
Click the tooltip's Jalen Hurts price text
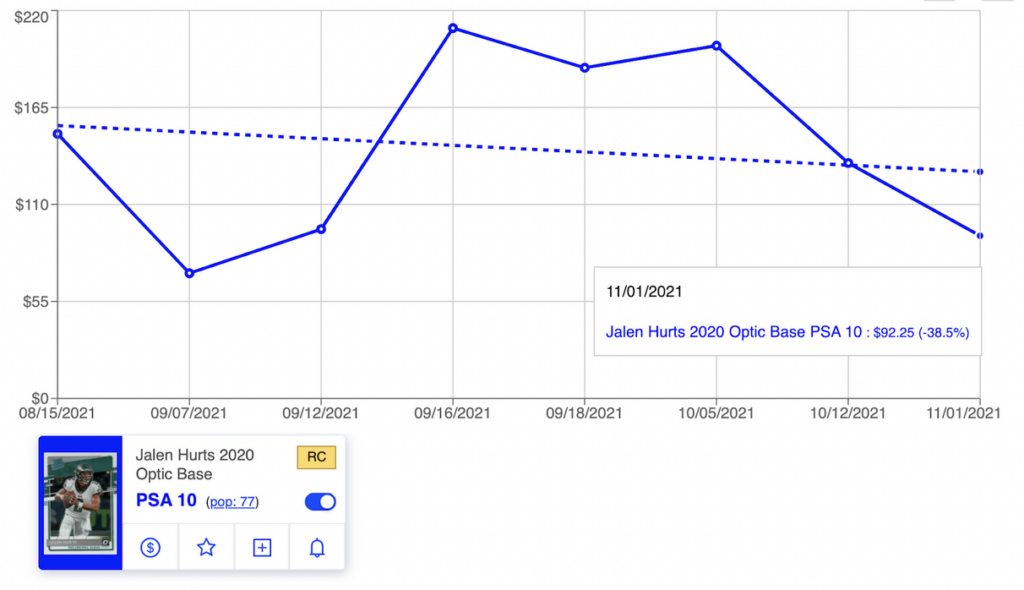pyautogui.click(x=787, y=331)
